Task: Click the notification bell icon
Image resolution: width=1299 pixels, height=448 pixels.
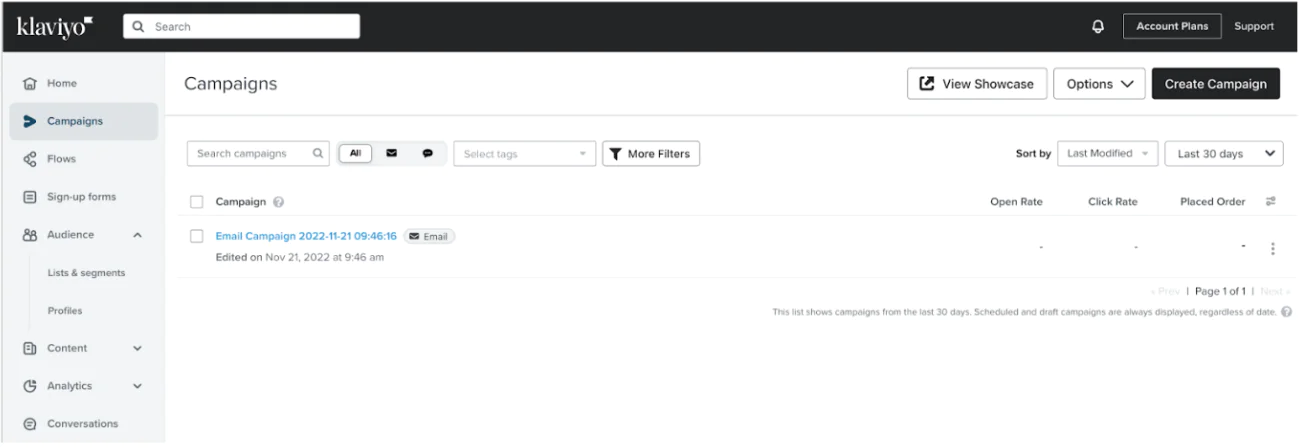Action: pyautogui.click(x=1098, y=27)
